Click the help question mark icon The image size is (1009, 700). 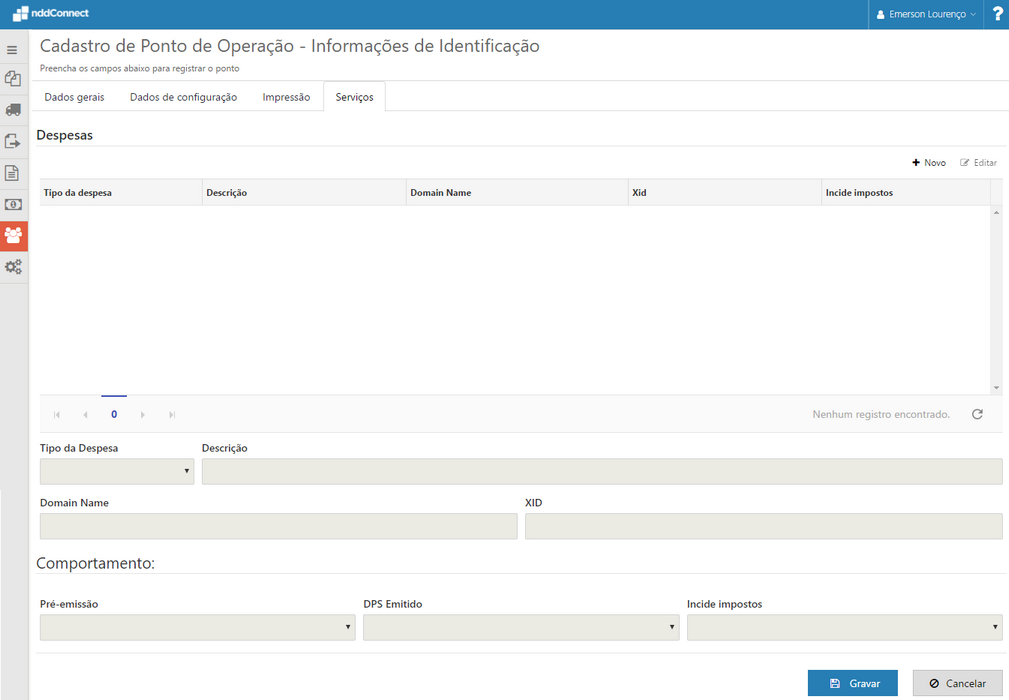(x=997, y=14)
